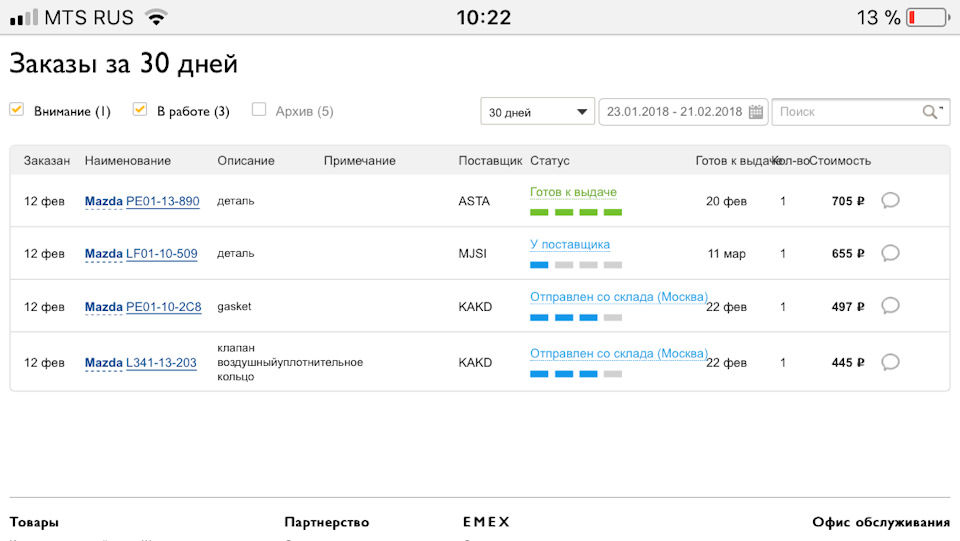
Task: Open the Mazda brand dropdown for PE01-13-890
Action: coord(103,202)
